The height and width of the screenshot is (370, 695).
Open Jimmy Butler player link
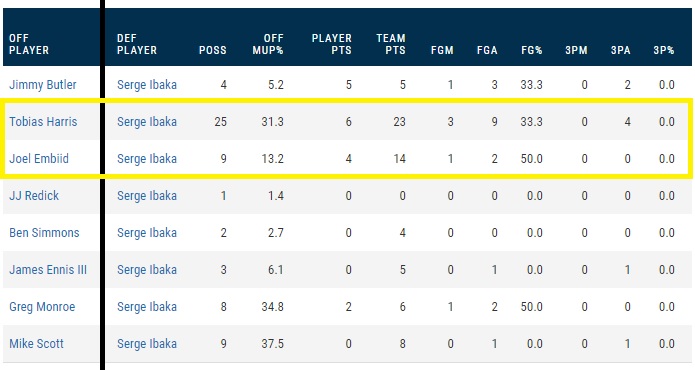point(43,85)
